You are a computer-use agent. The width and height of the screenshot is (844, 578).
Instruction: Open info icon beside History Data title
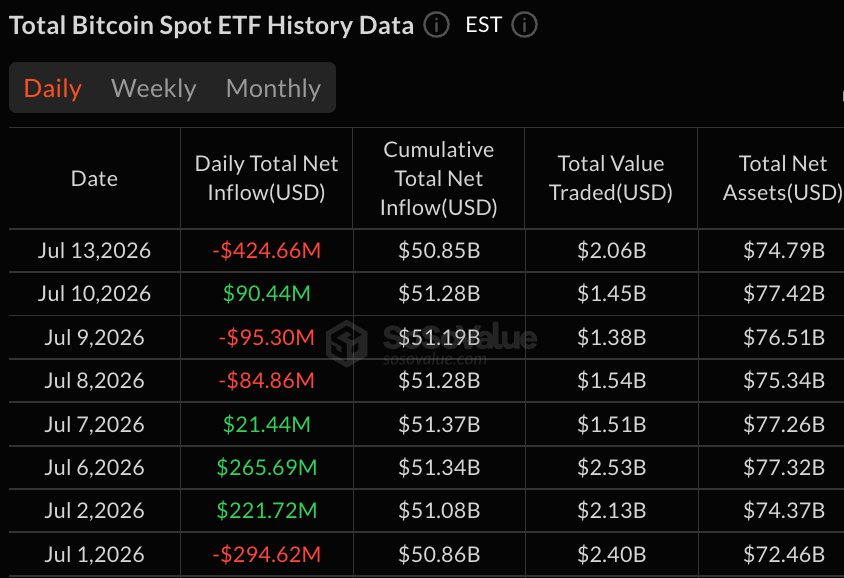tap(436, 25)
